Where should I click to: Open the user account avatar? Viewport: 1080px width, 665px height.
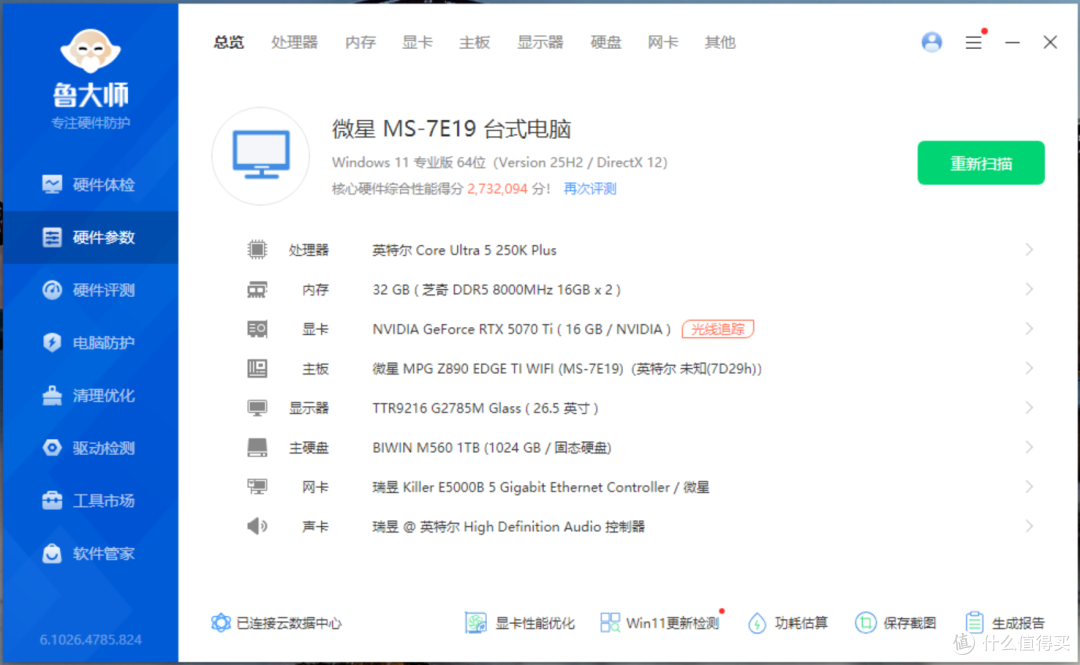(931, 42)
